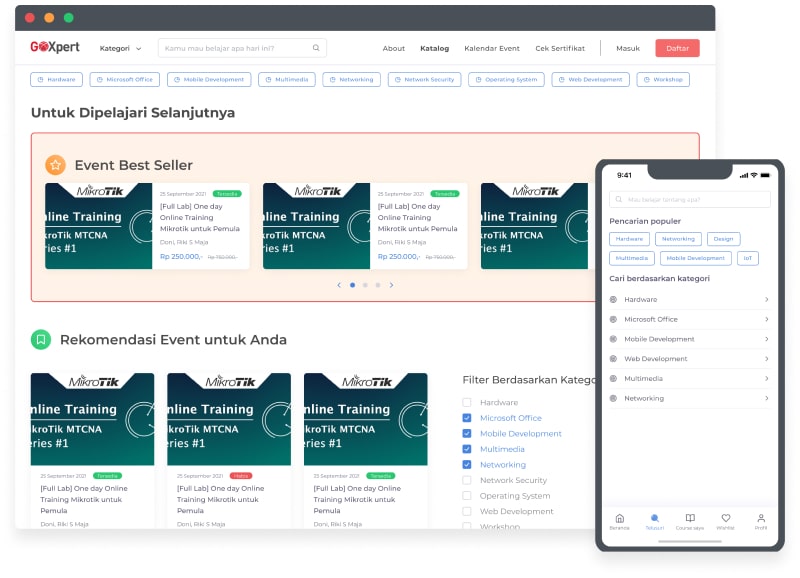This screenshot has height=578, width=800.
Task: Open Course saya book icon
Action: point(689,519)
